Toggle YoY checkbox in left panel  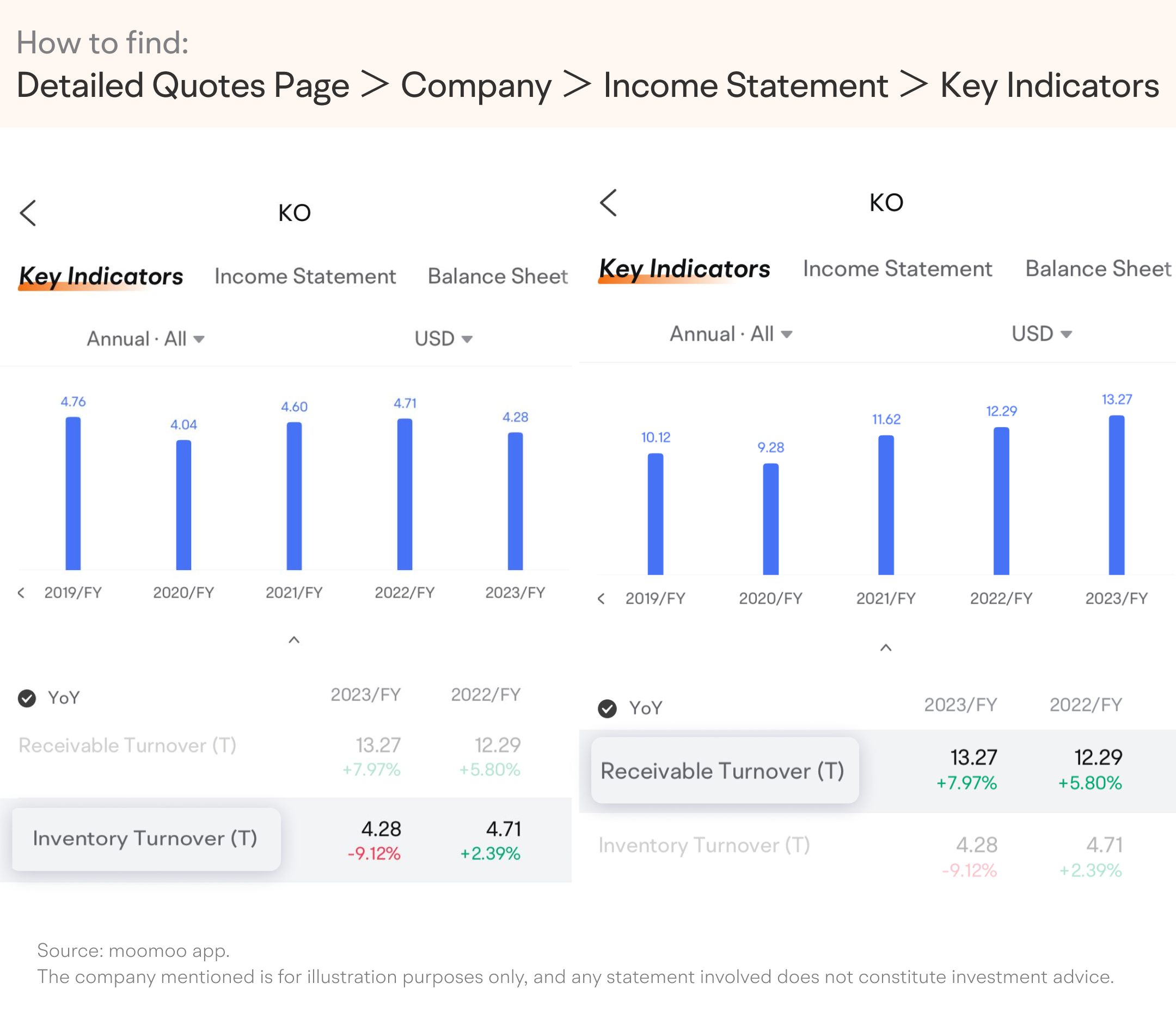click(x=27, y=698)
